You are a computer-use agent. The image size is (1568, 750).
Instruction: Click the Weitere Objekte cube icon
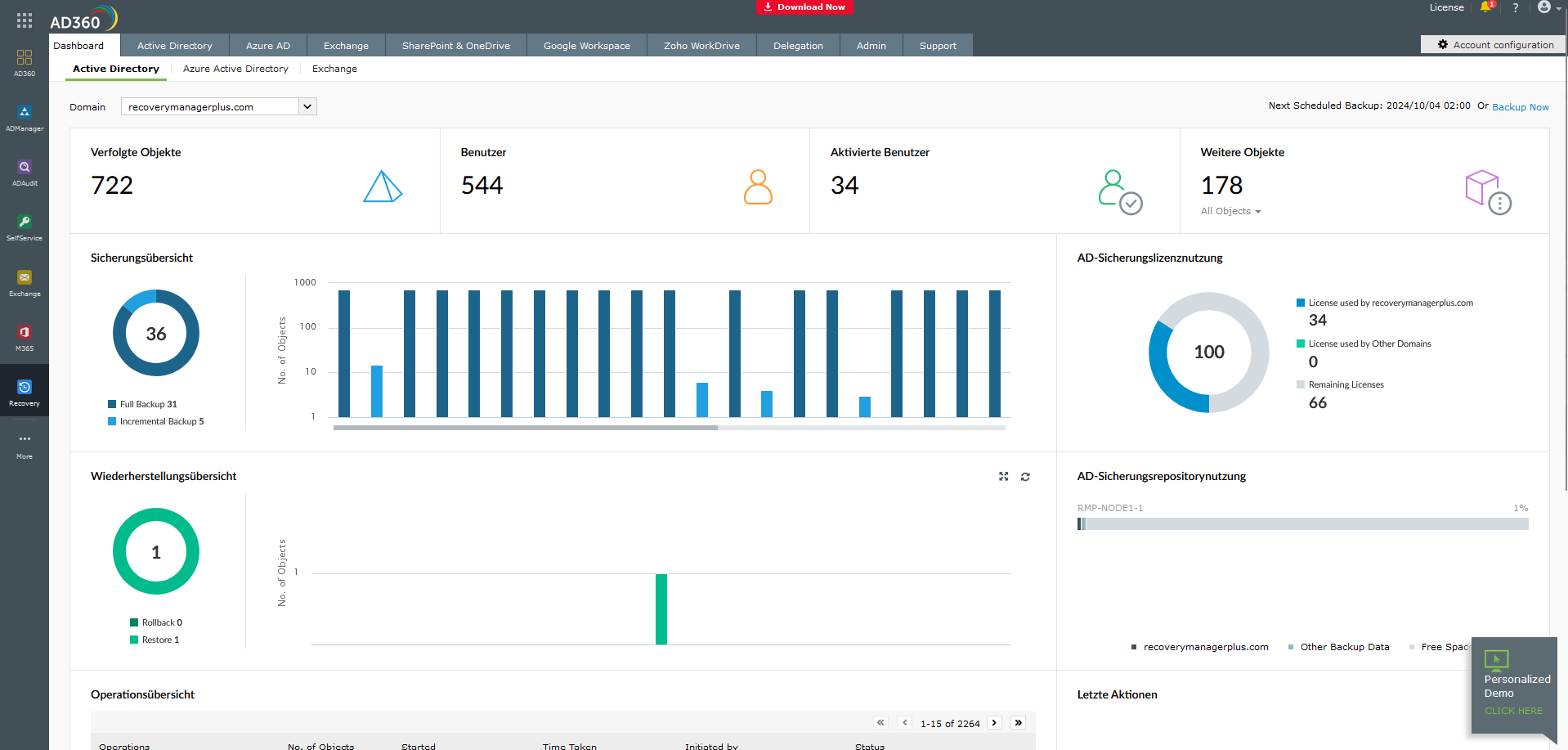click(1488, 191)
